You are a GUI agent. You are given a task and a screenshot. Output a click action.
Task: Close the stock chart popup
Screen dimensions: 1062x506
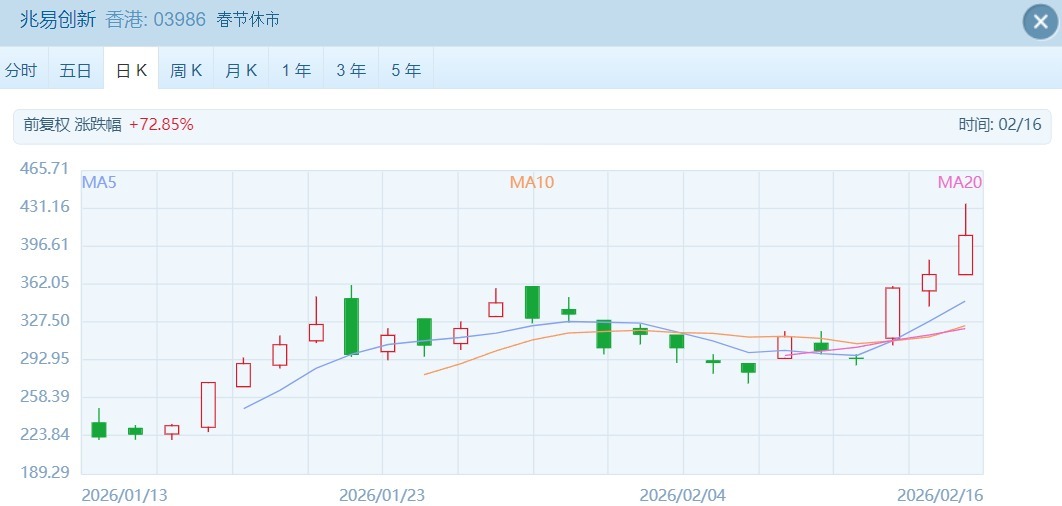click(x=1040, y=22)
